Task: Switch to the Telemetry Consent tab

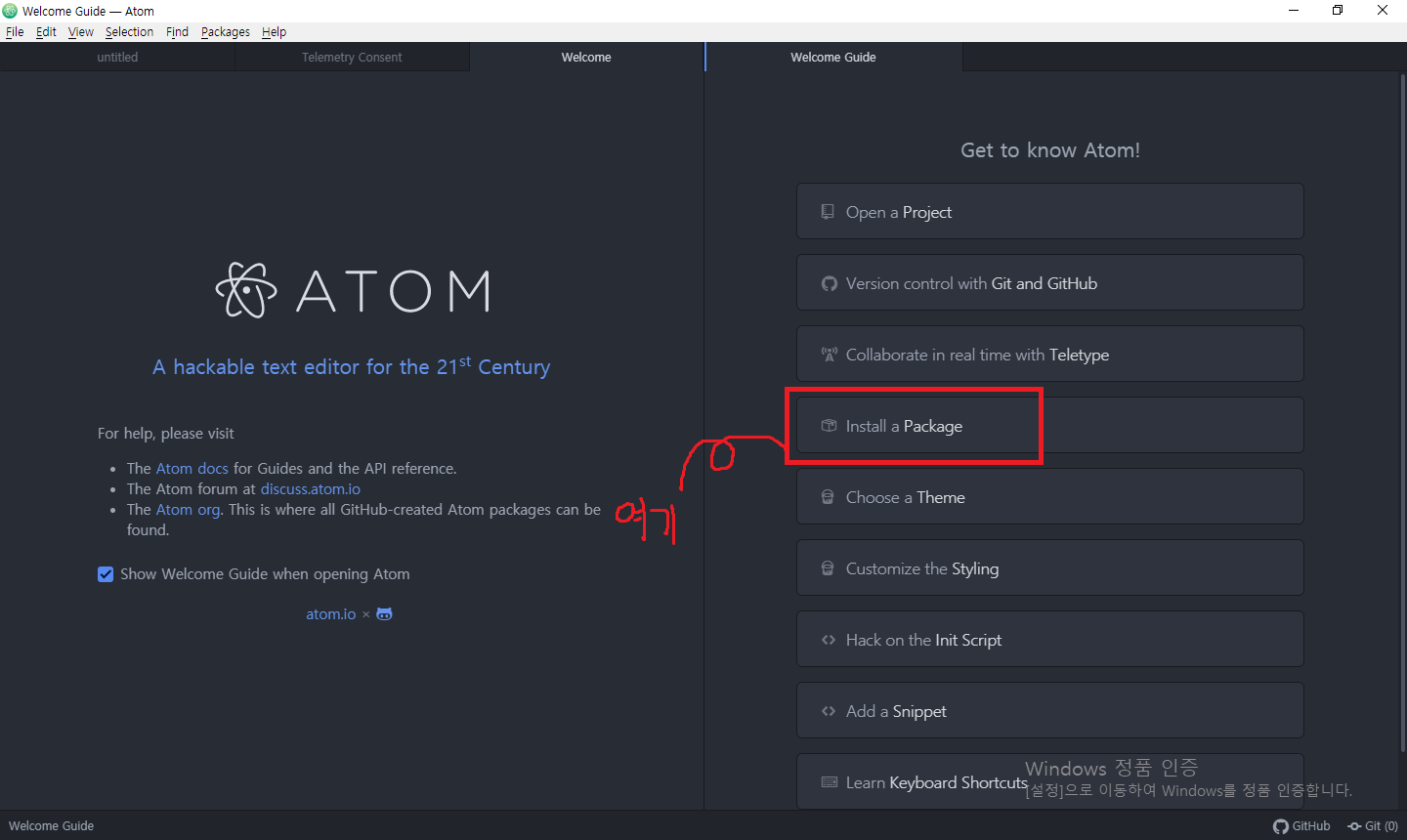Action: [352, 57]
